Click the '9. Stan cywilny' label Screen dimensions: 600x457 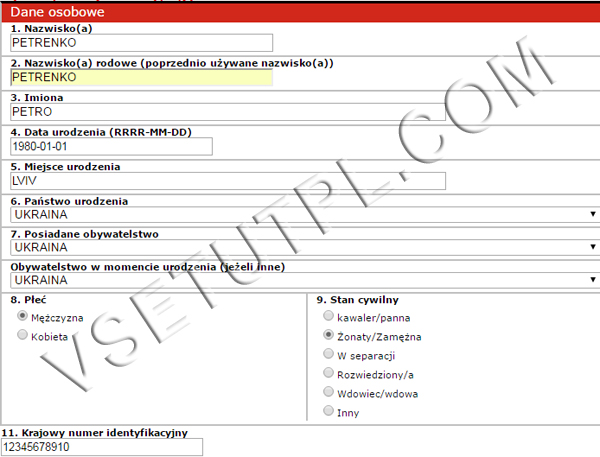point(357,300)
